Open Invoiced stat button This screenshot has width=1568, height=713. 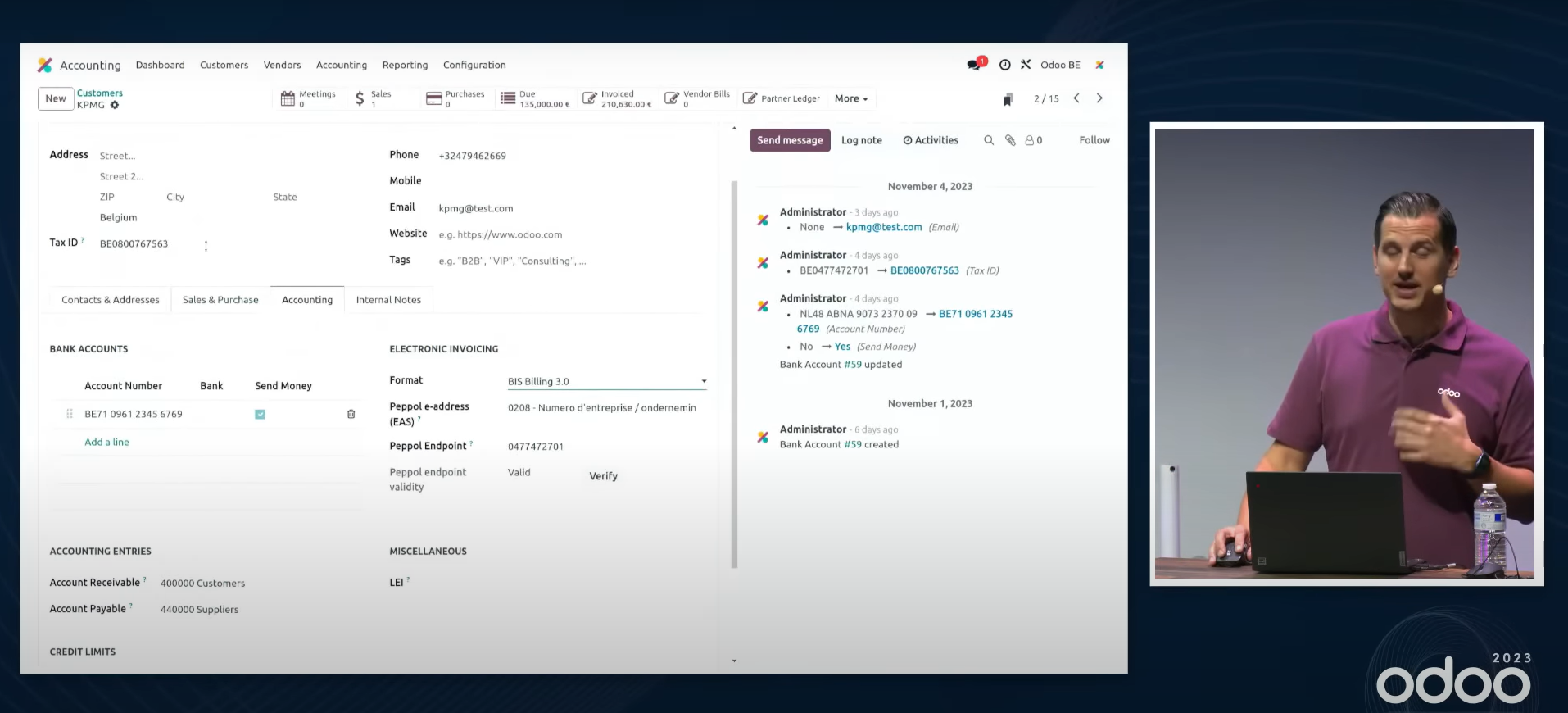coord(617,98)
